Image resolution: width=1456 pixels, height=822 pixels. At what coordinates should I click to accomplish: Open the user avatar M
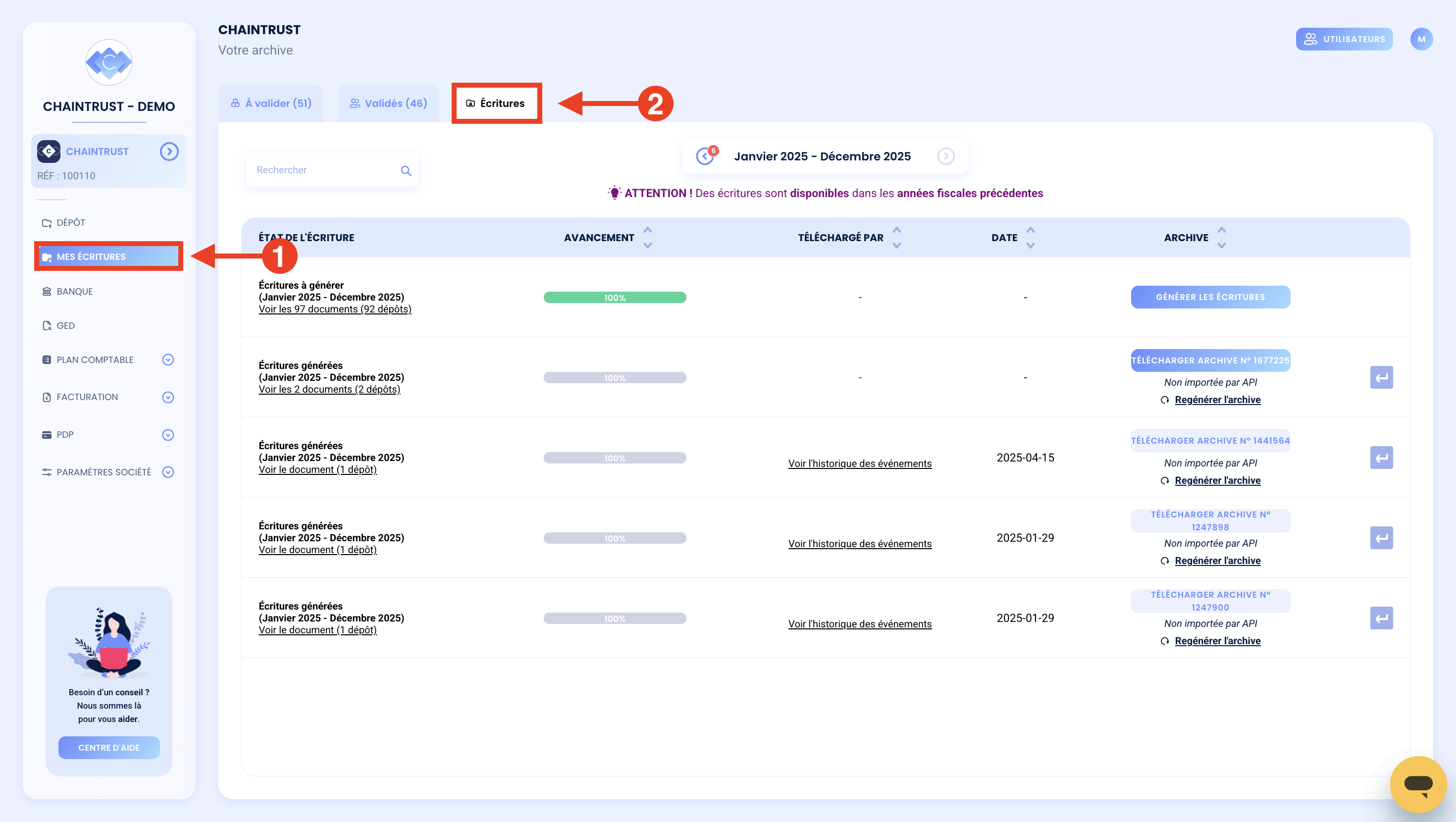pos(1421,39)
